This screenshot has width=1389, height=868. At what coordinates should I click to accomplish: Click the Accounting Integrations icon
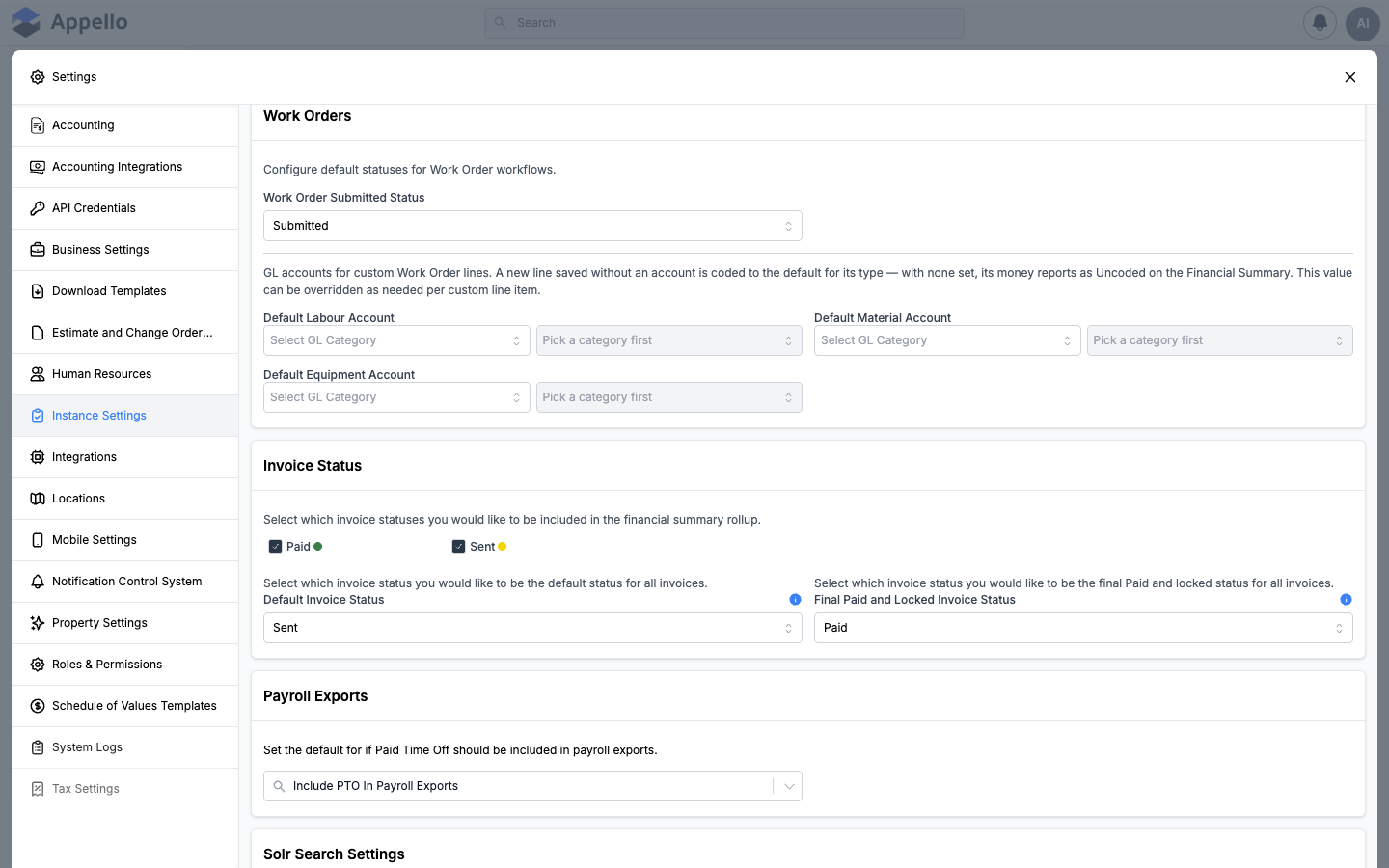tap(38, 167)
